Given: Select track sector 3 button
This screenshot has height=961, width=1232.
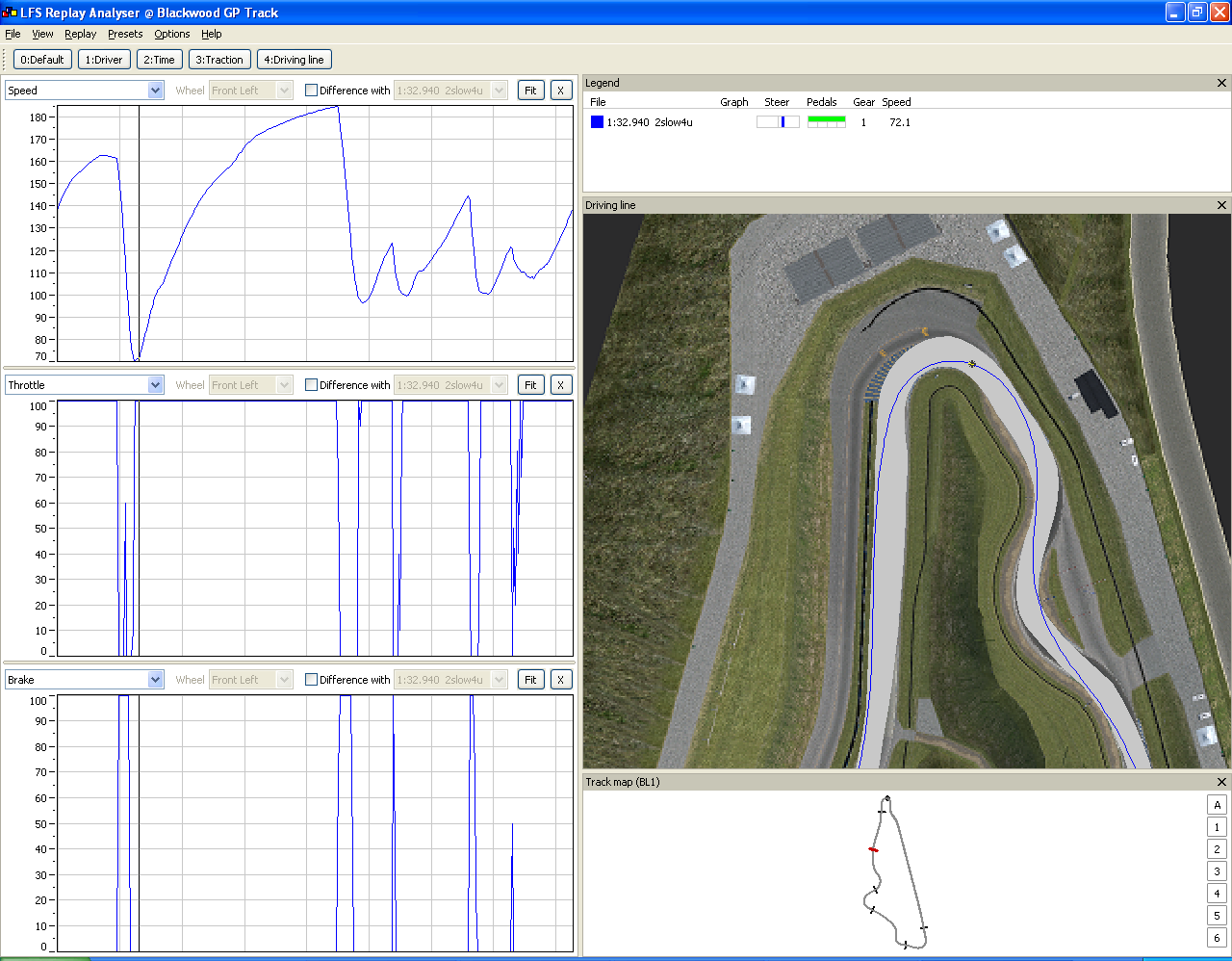Looking at the screenshot, I should click(1217, 871).
